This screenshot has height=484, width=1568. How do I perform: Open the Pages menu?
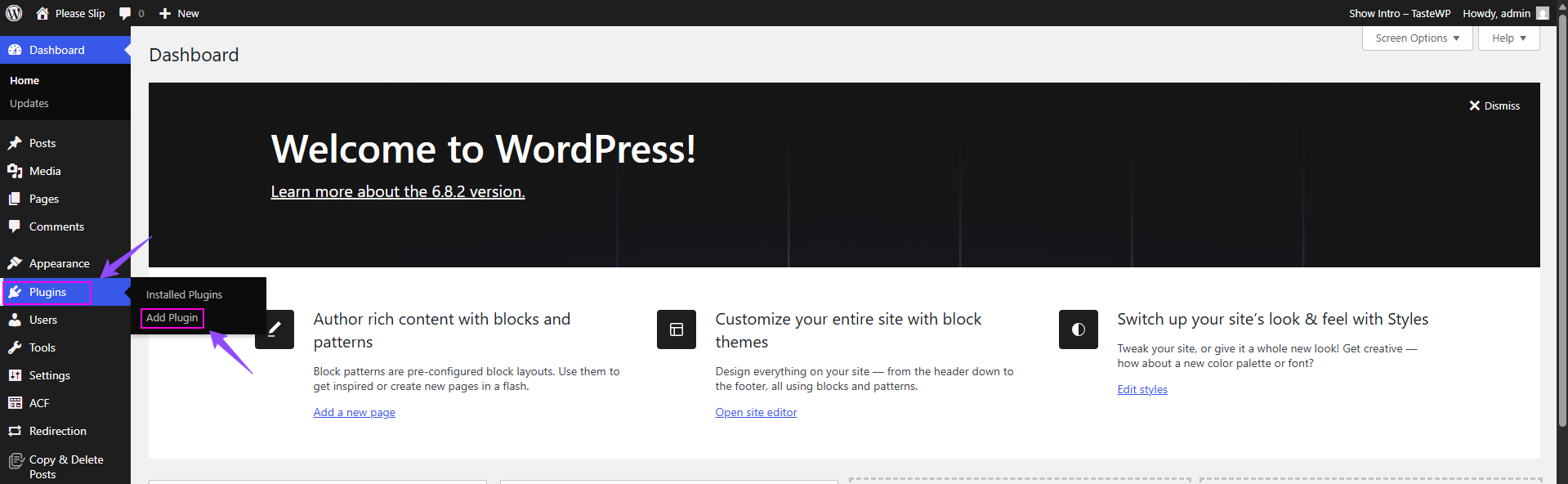click(44, 199)
